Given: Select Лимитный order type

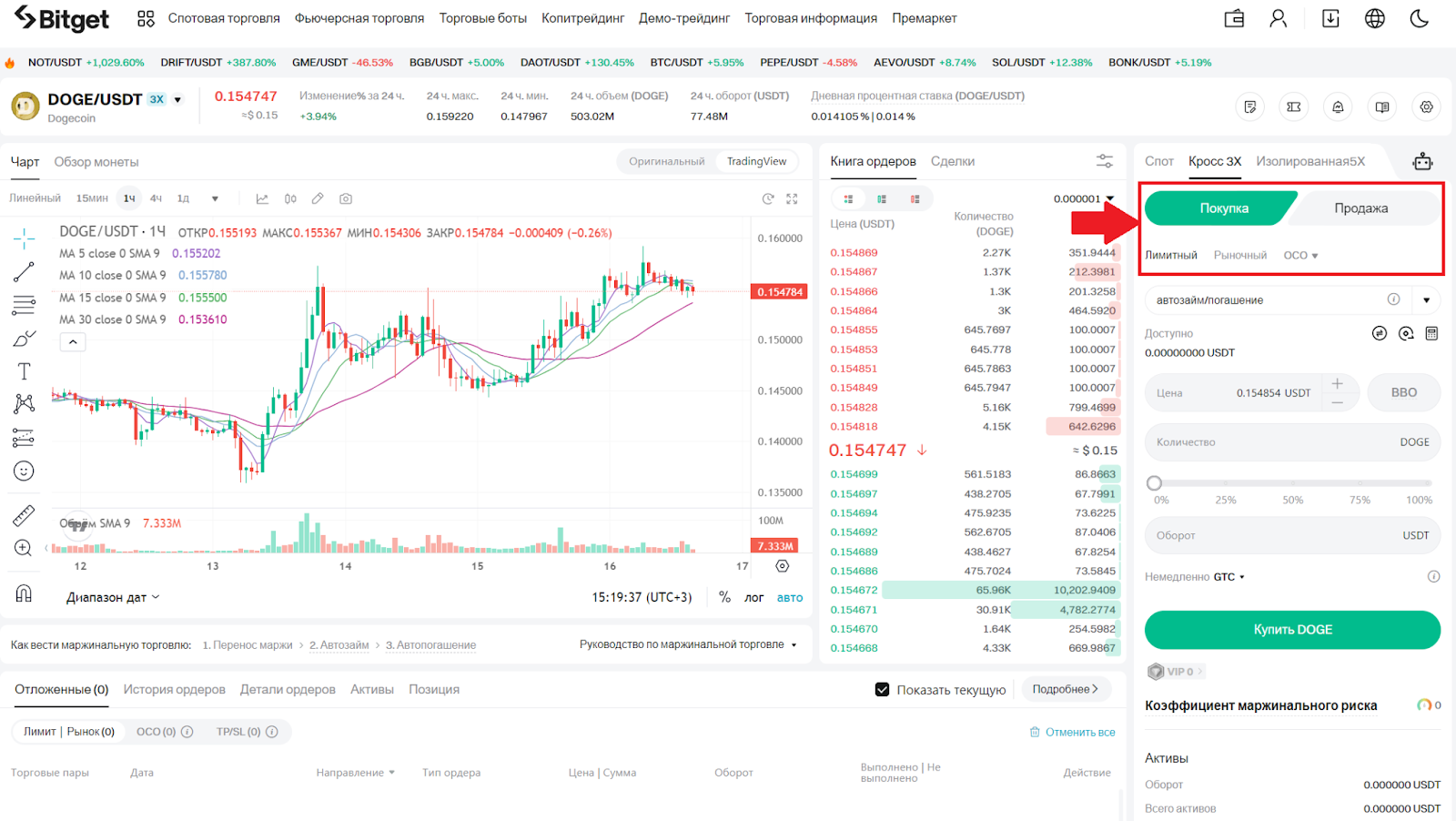Looking at the screenshot, I should (x=1171, y=255).
